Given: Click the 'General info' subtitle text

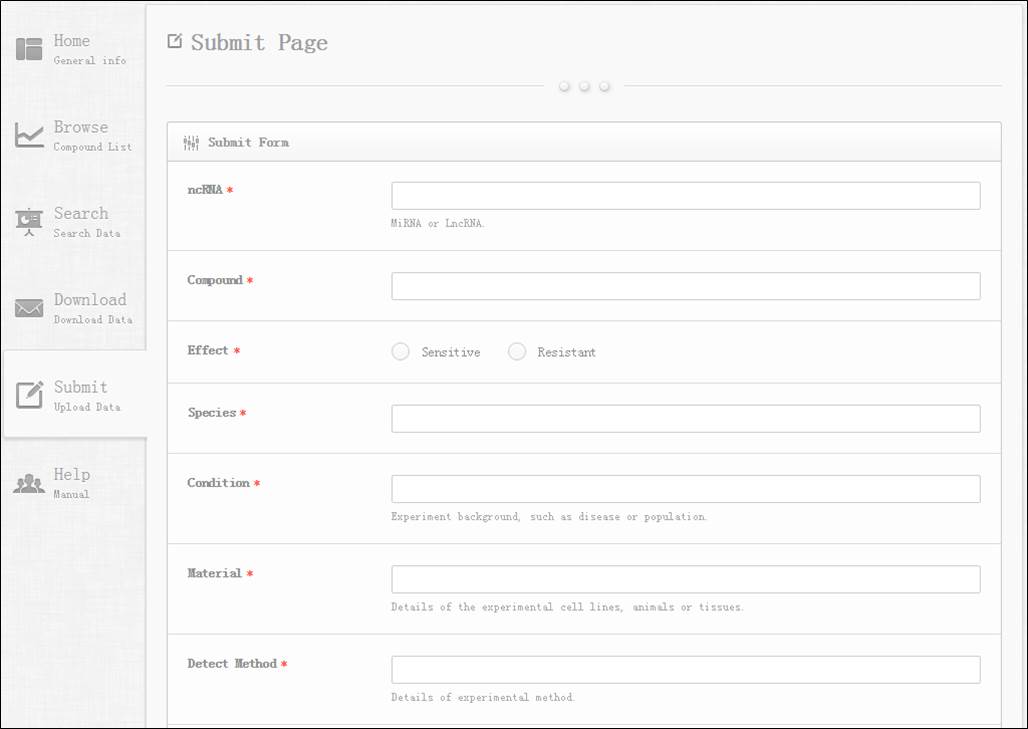Looking at the screenshot, I should coord(90,60).
